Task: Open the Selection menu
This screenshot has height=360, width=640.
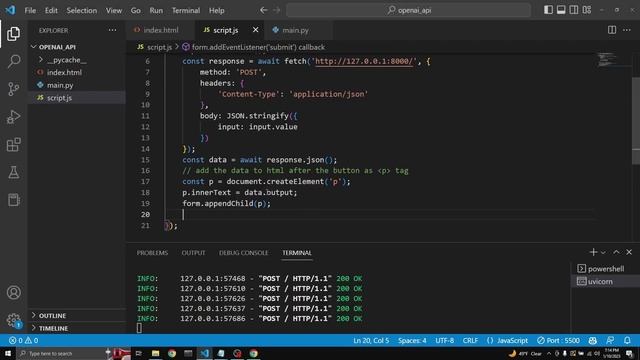Action: [82, 10]
